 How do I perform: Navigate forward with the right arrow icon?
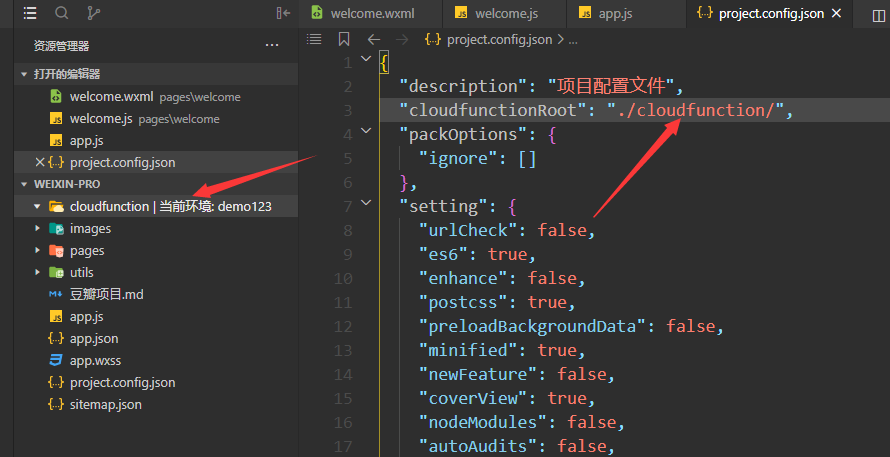[402, 40]
